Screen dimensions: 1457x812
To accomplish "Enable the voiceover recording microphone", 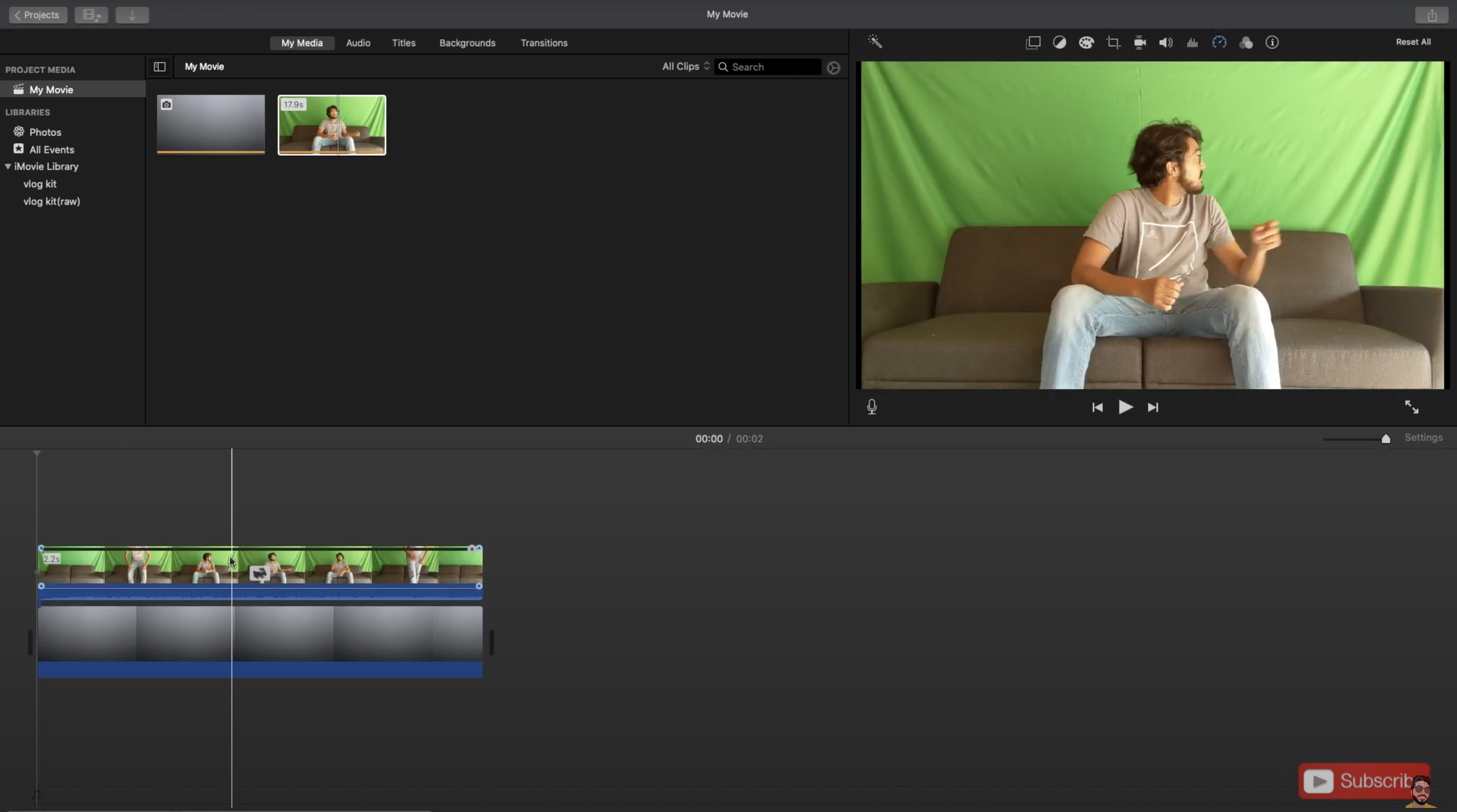I will pos(872,407).
